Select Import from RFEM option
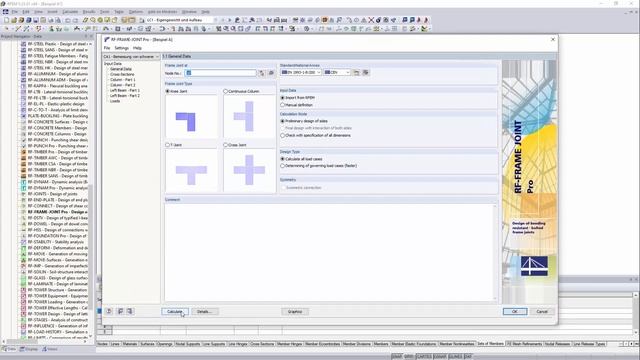 282,98
